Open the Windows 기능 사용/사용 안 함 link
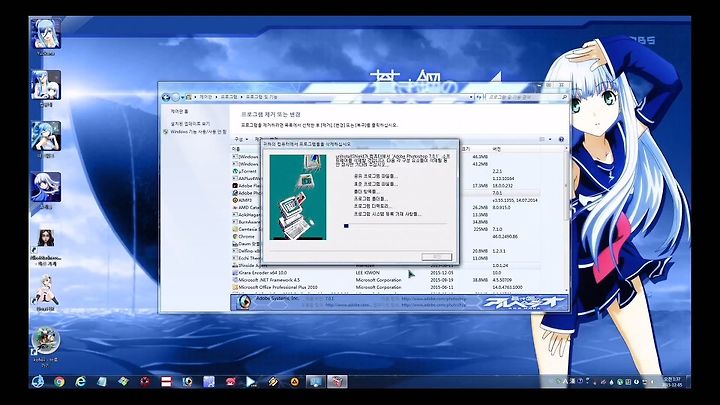720x405 pixels. click(x=198, y=132)
